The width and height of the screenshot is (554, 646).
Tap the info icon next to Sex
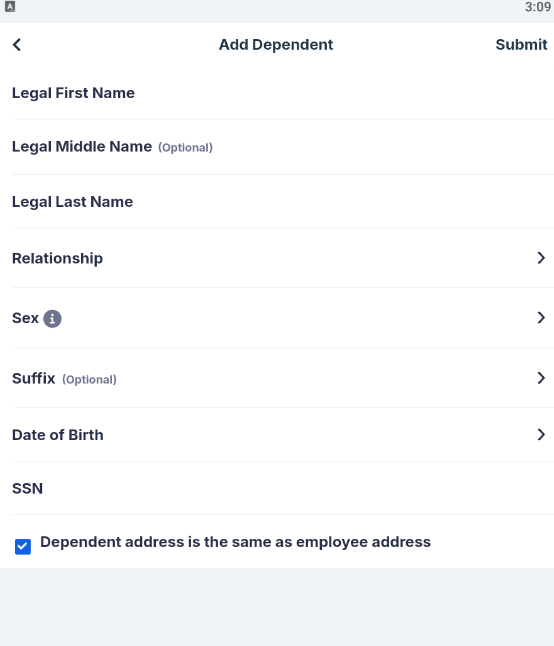click(52, 318)
